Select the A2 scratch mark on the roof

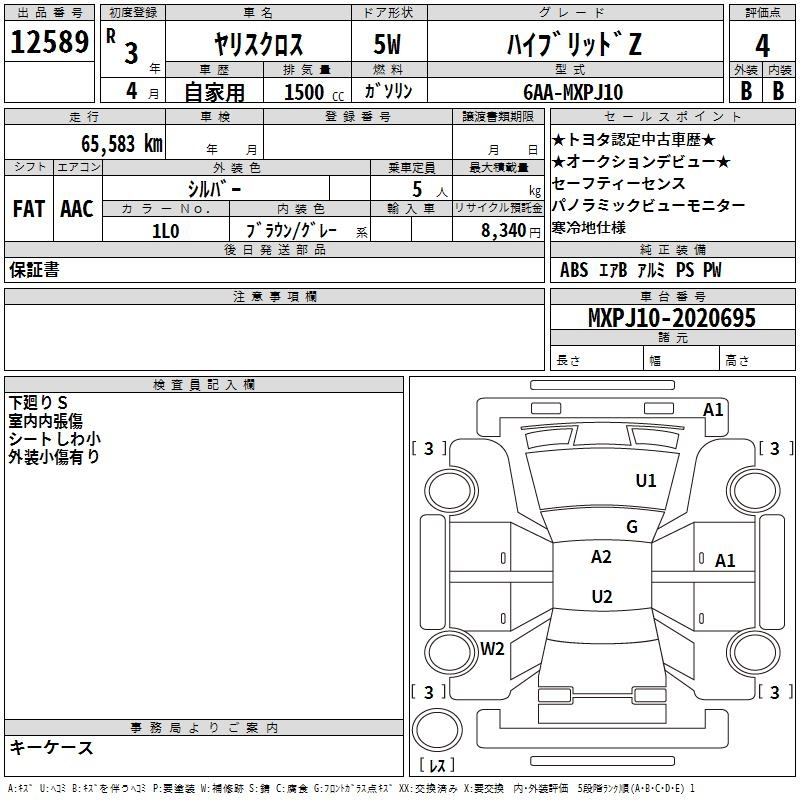pyautogui.click(x=601, y=557)
